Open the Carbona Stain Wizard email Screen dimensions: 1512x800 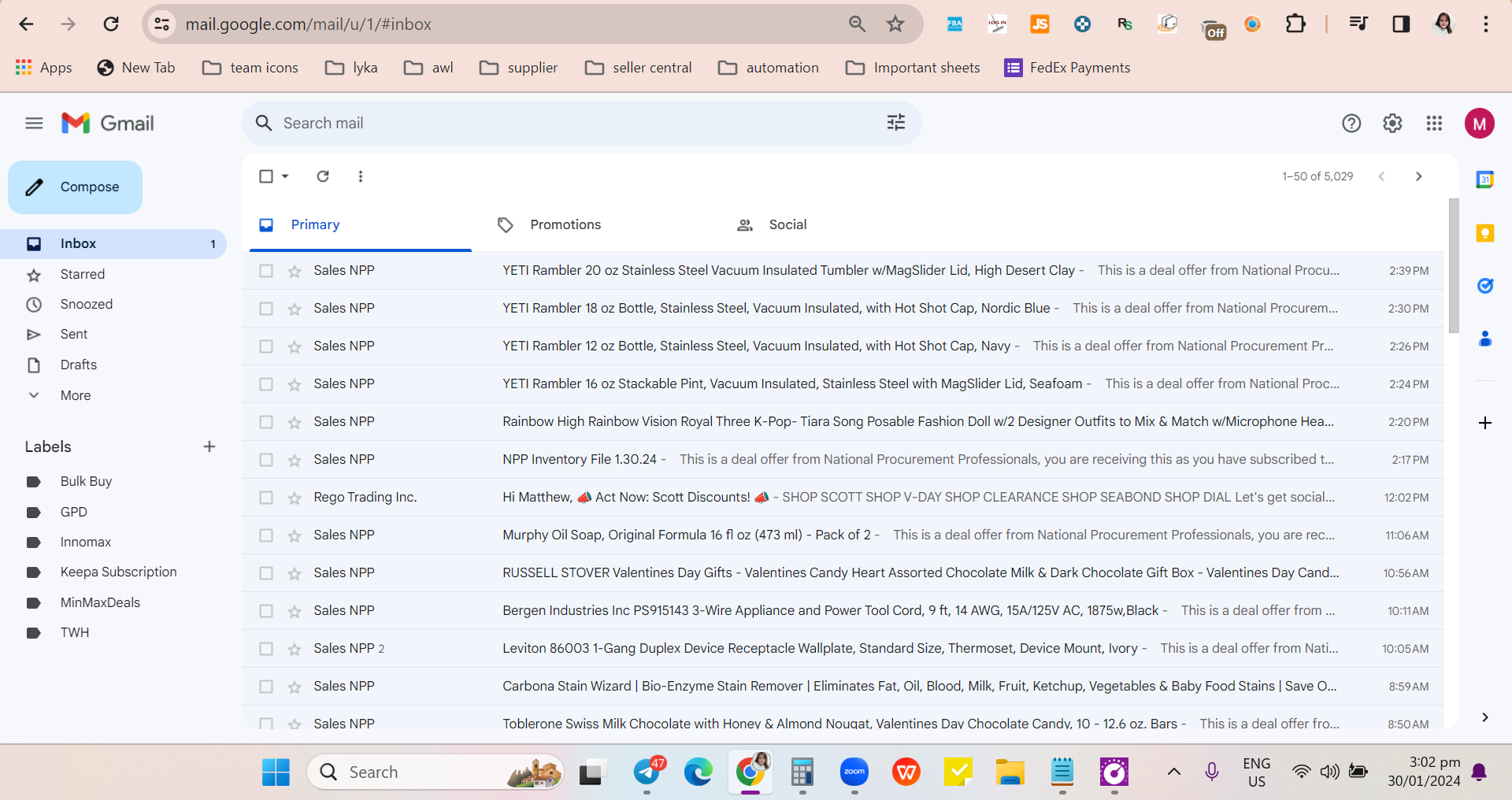tap(843, 687)
